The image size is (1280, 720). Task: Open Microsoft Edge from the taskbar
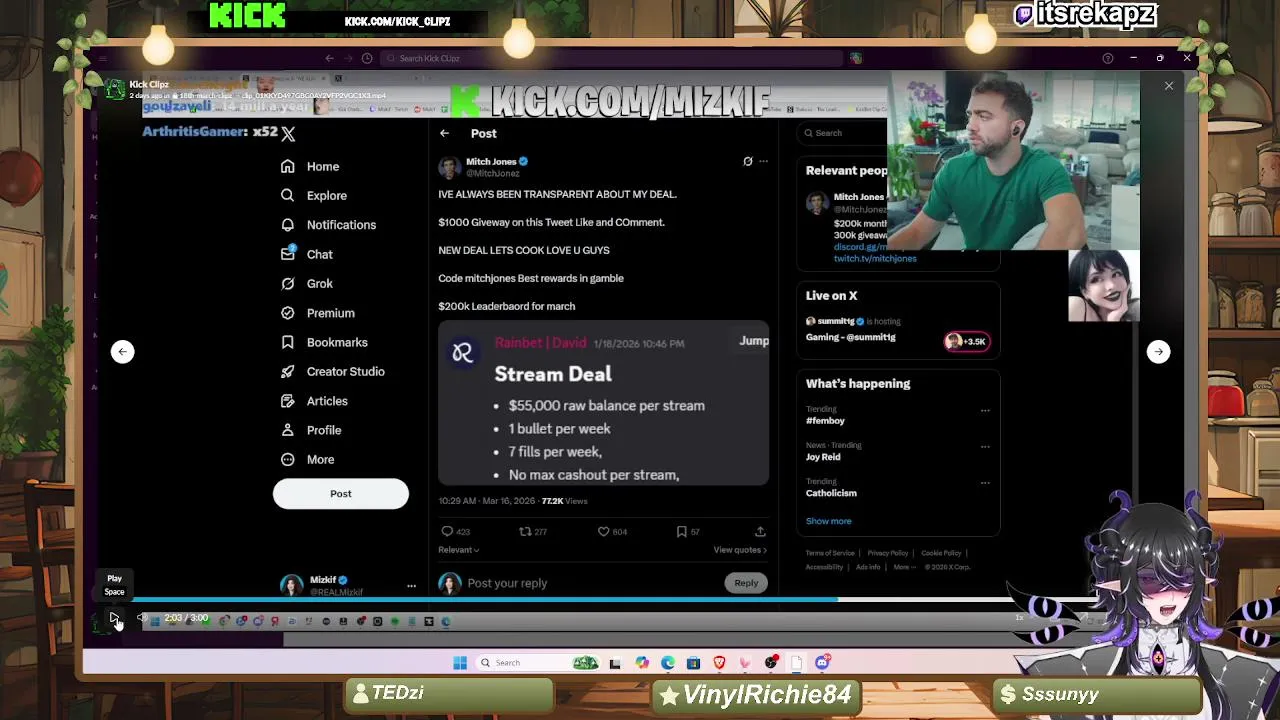pos(668,663)
